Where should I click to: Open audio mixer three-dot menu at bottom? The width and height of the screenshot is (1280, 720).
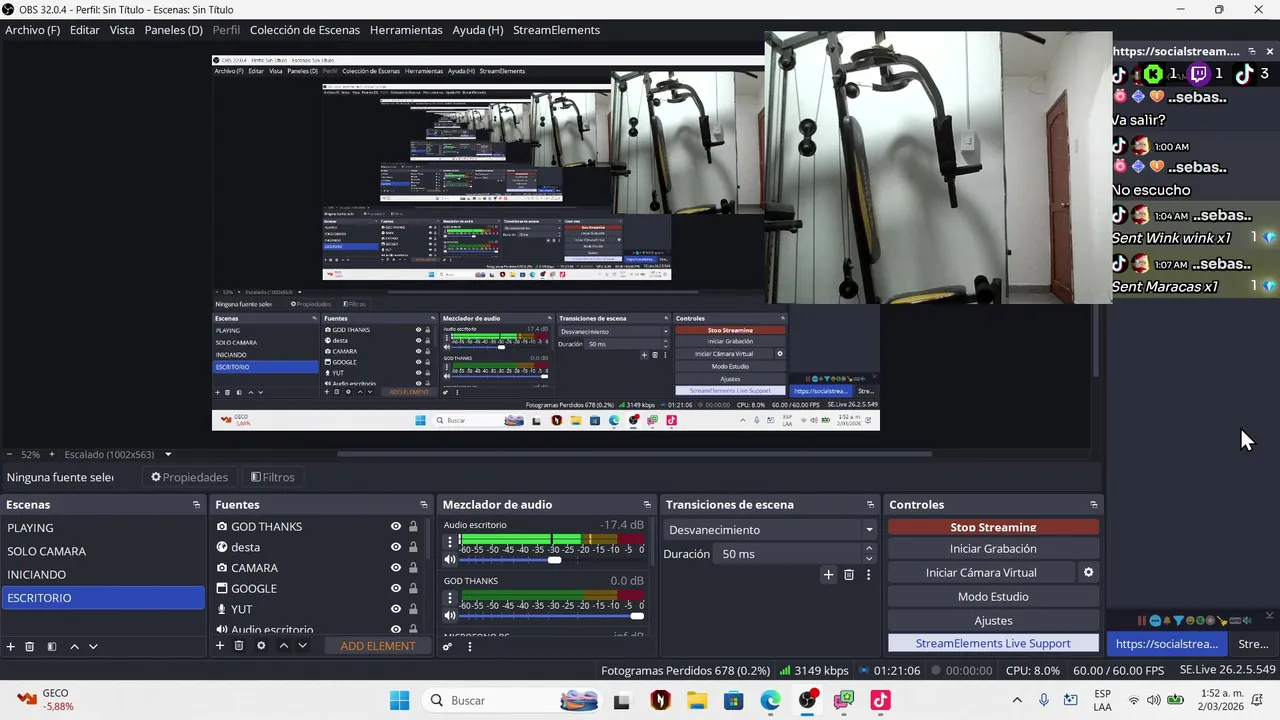(470, 646)
